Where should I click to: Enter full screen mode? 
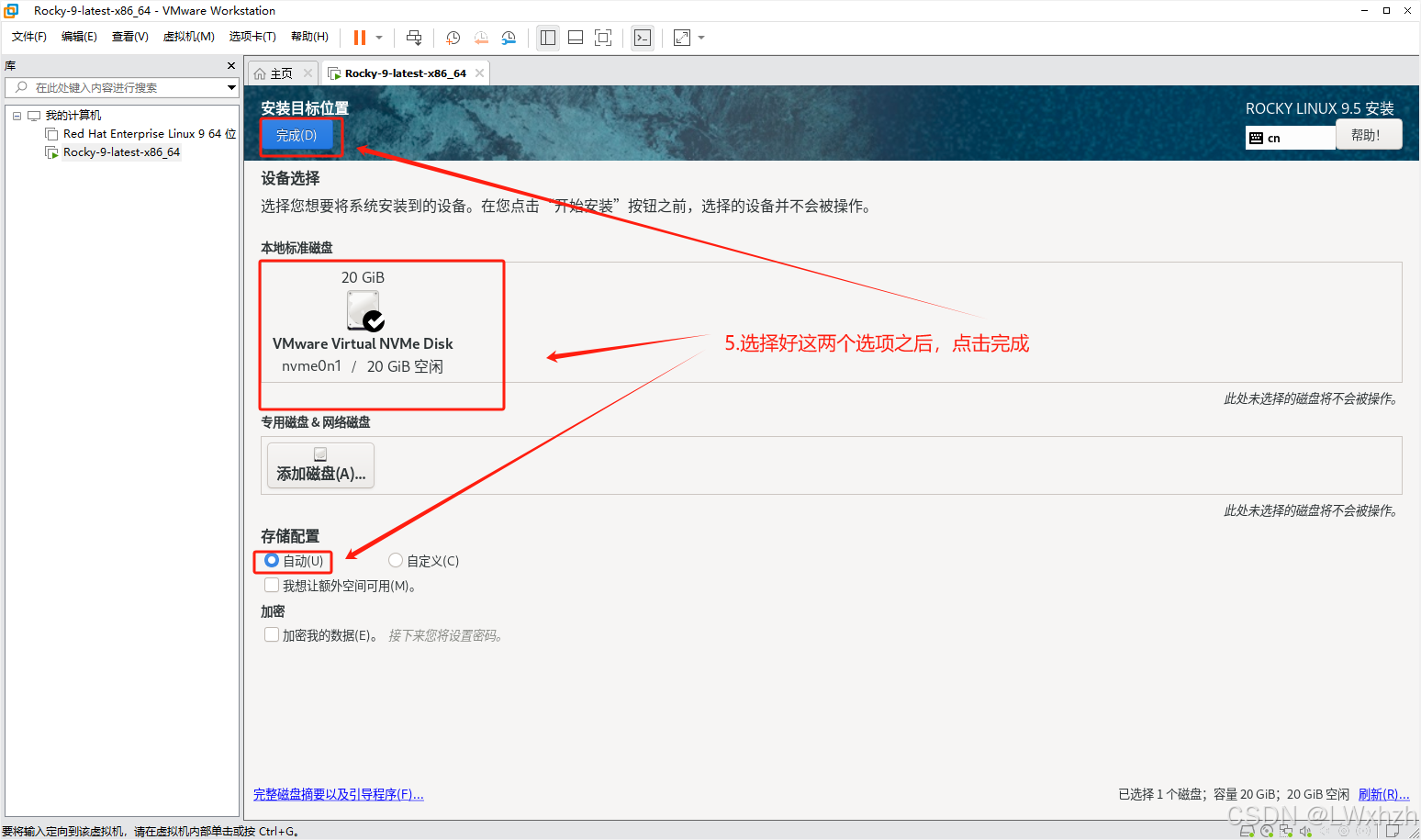point(603,38)
